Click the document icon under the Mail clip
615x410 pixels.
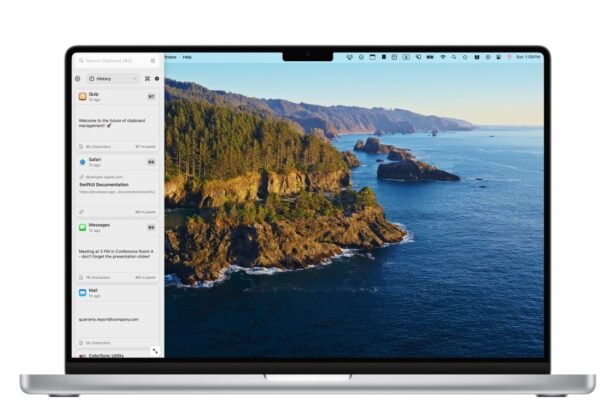click(x=81, y=343)
